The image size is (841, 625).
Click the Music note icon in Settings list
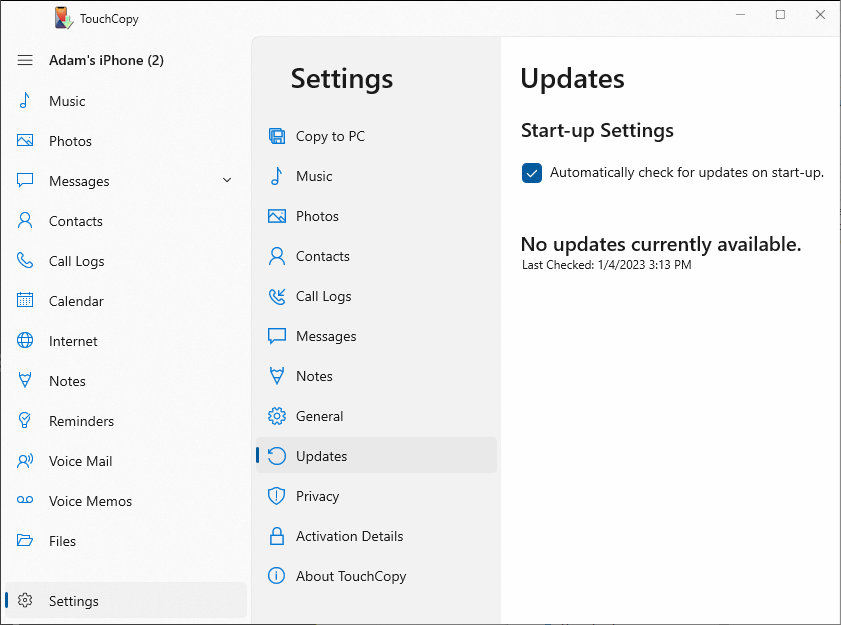(277, 176)
